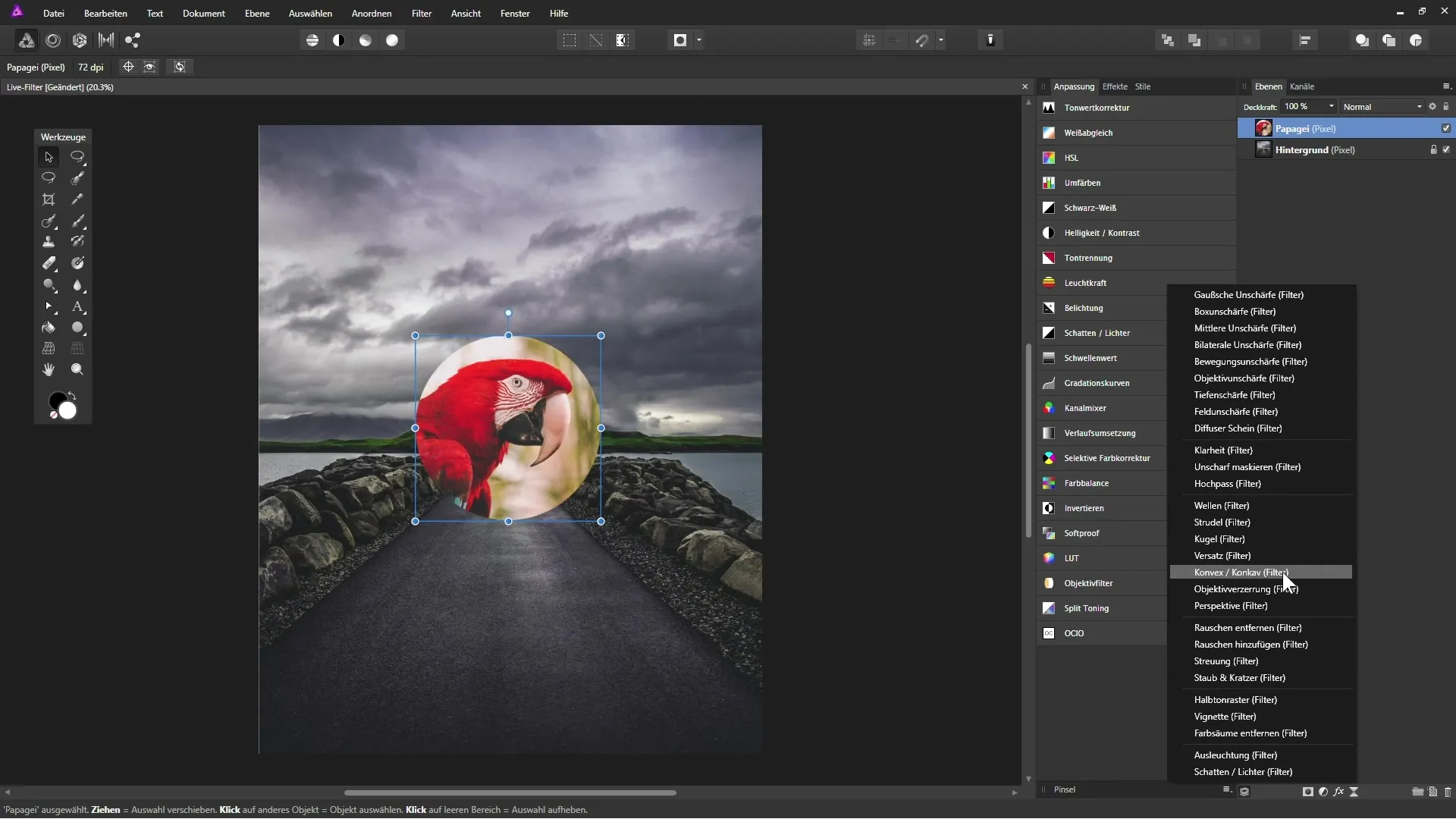Click the white background color swatch
The image size is (1456, 819).
click(x=68, y=410)
